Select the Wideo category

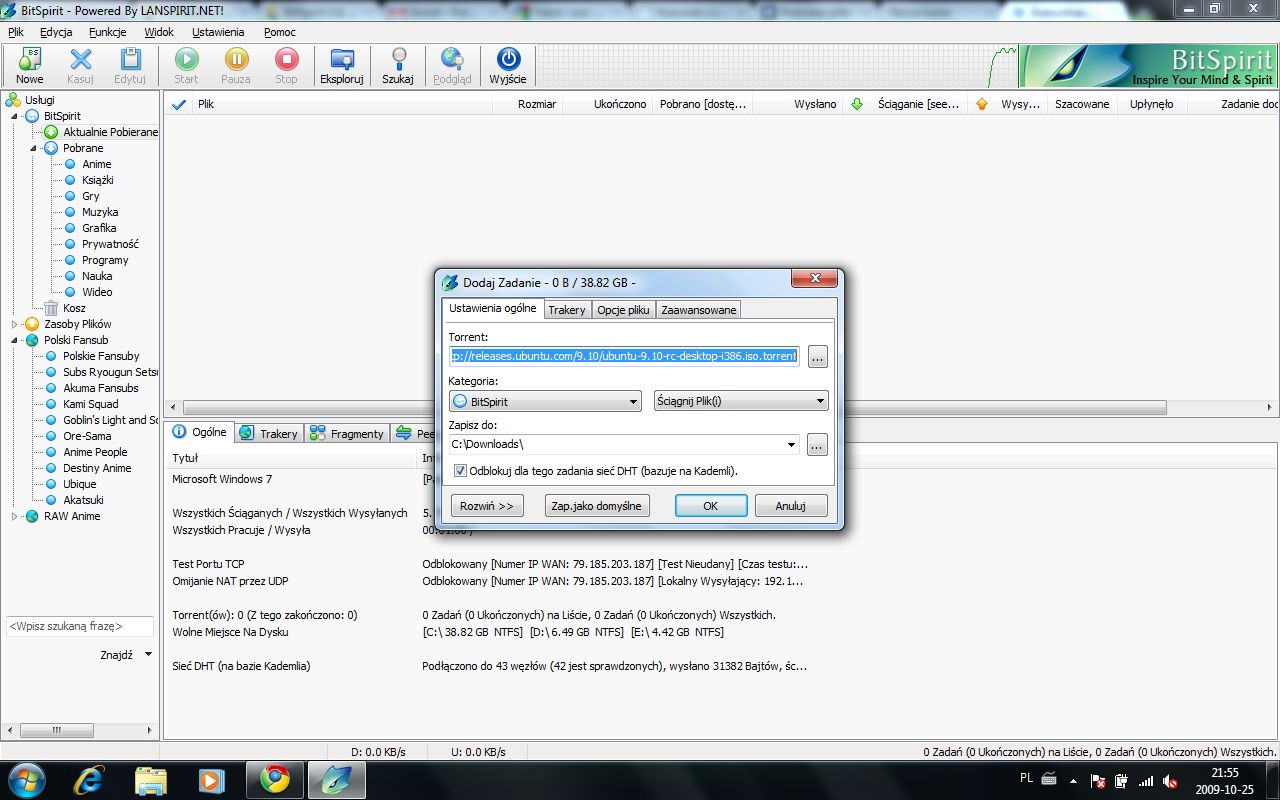(97, 292)
